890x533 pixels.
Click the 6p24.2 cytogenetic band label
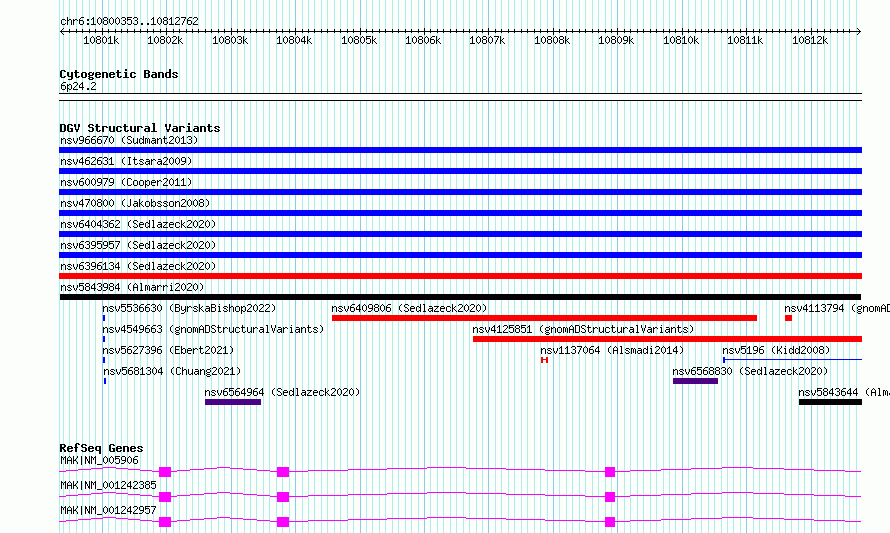click(78, 86)
